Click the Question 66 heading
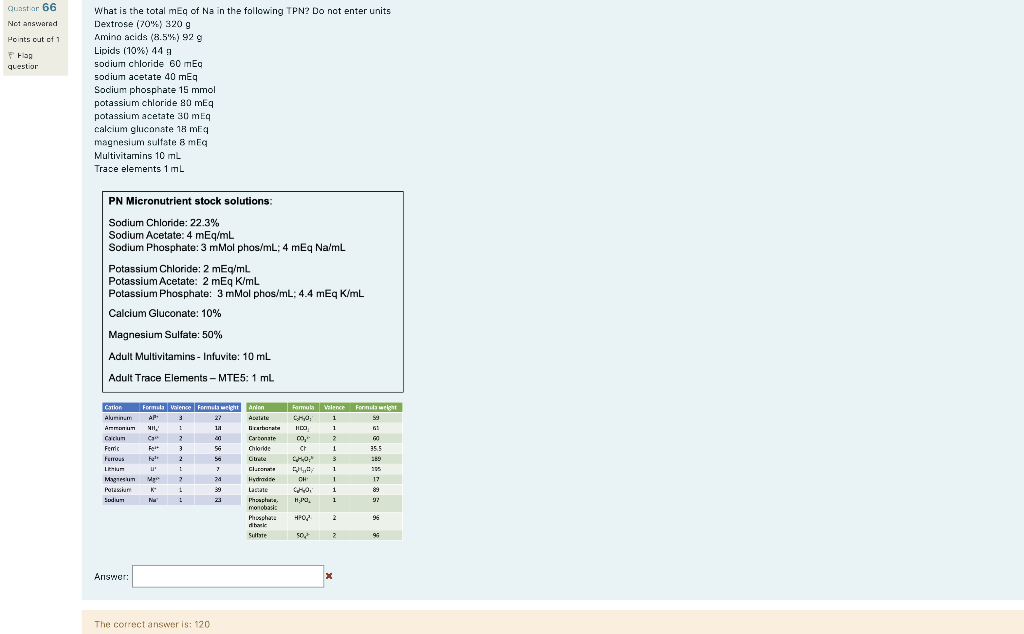This screenshot has height=634, width=1024. click(x=32, y=8)
